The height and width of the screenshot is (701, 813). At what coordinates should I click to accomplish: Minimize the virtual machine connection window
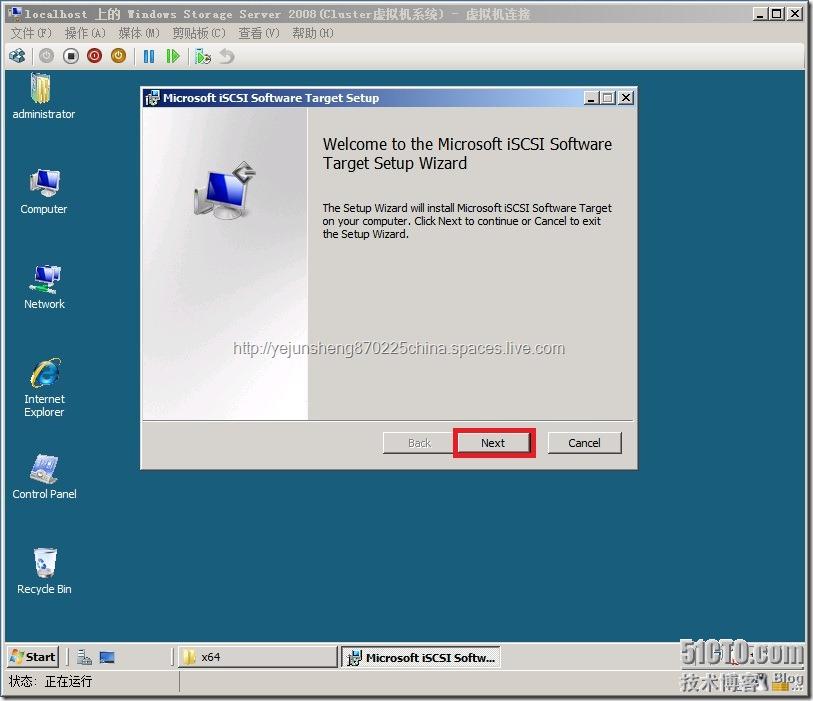pos(760,13)
